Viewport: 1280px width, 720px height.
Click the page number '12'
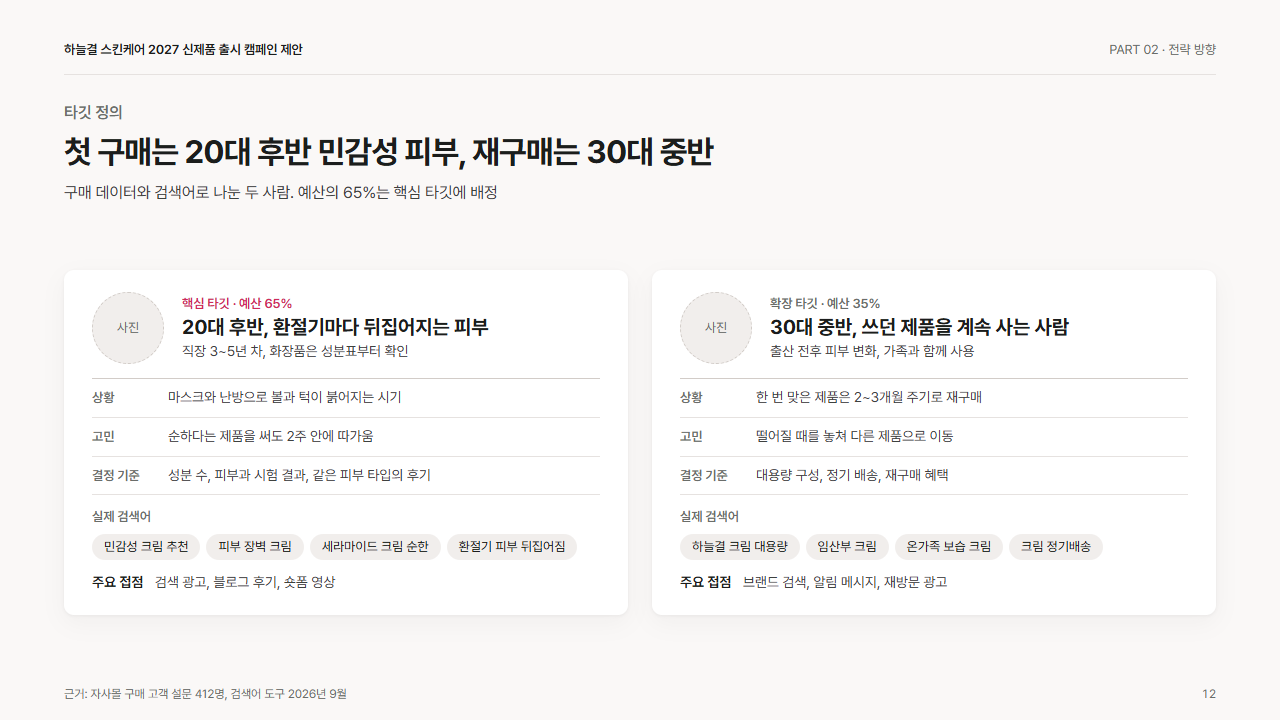(x=1209, y=694)
